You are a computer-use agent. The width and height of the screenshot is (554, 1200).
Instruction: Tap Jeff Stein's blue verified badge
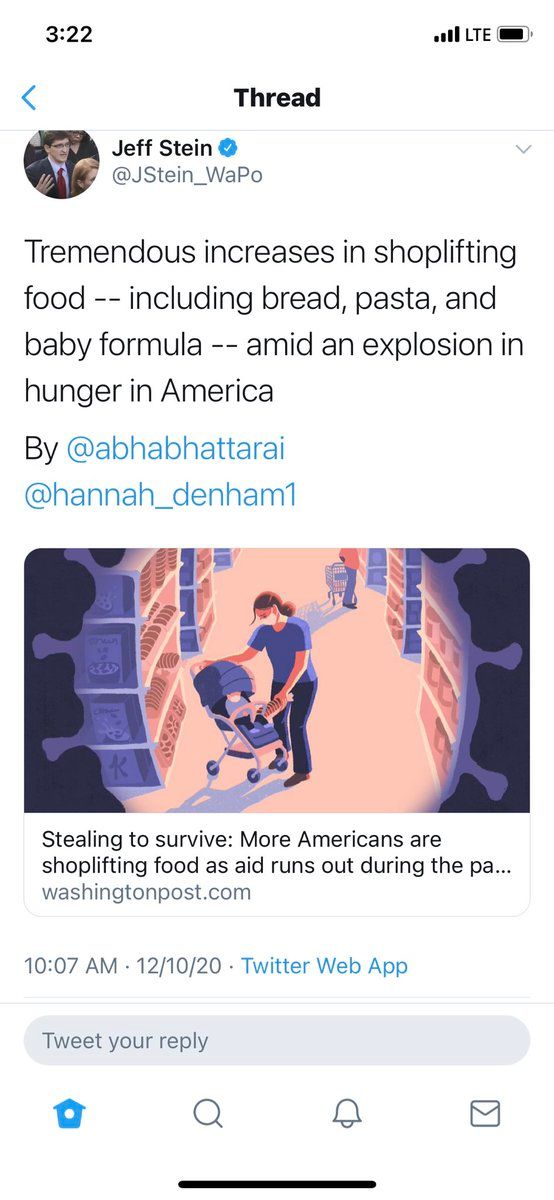click(x=228, y=148)
